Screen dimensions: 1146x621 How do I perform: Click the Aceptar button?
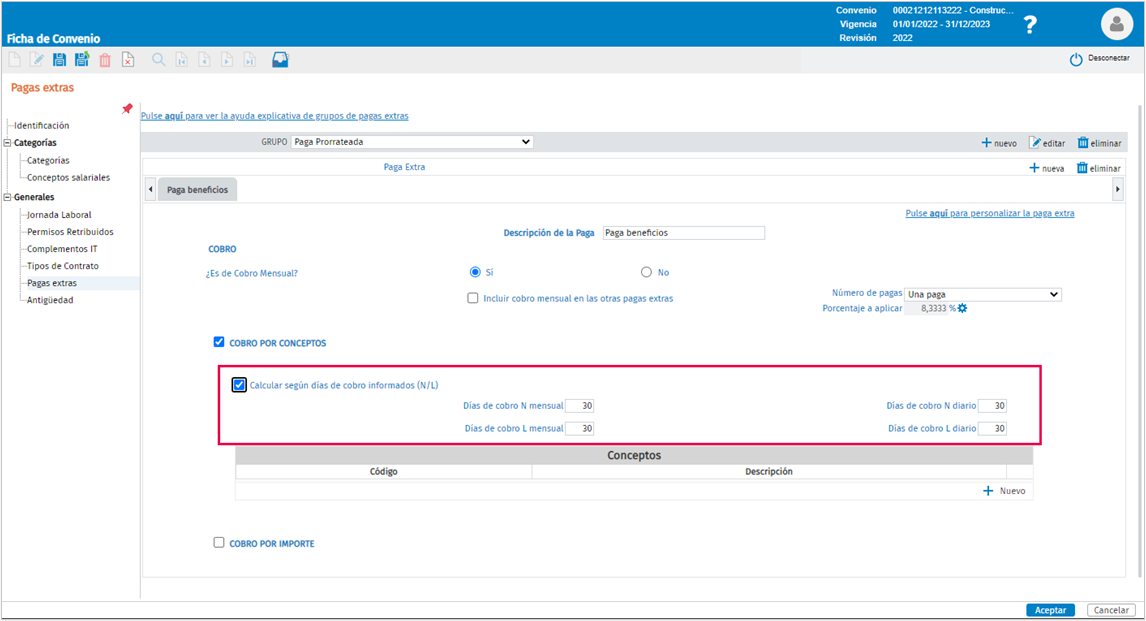tap(1050, 610)
